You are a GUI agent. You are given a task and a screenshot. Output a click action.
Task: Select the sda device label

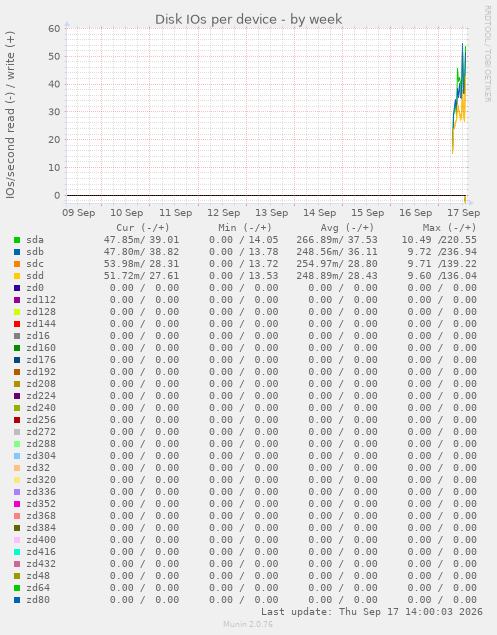pyautogui.click(x=35, y=240)
